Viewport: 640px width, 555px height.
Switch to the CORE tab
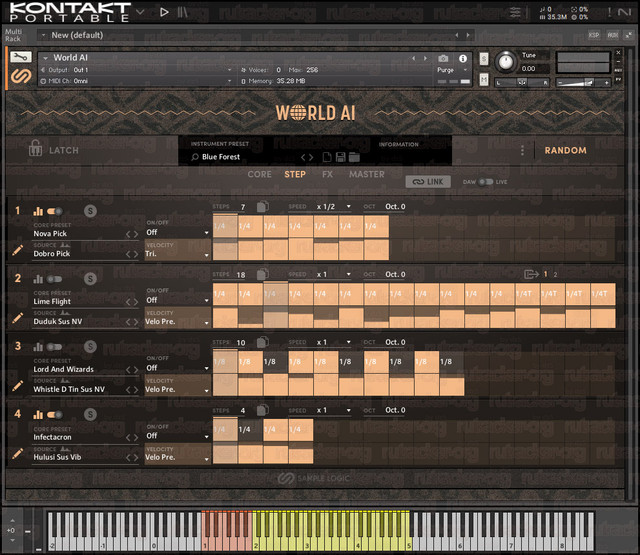coord(260,174)
